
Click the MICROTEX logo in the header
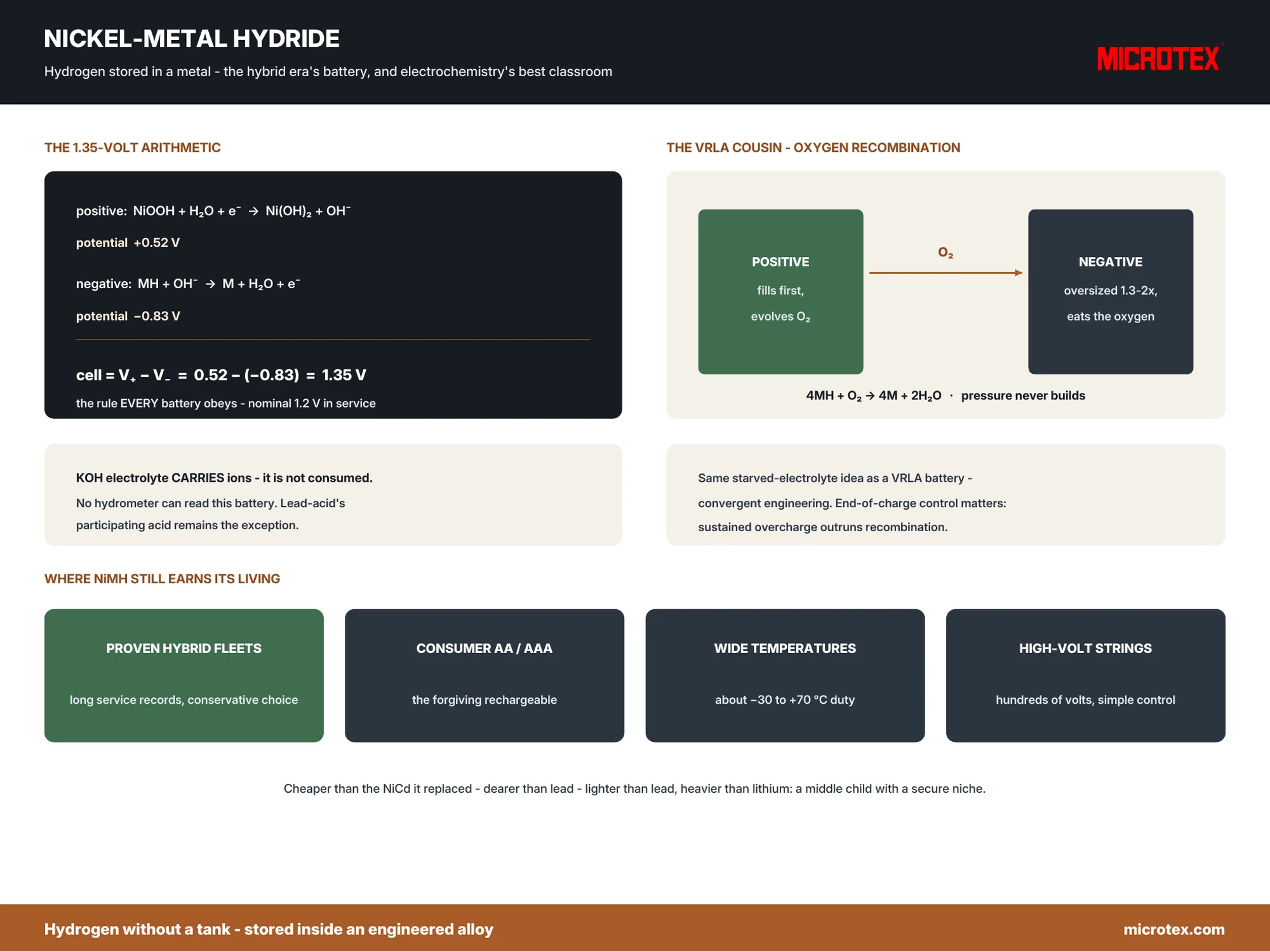[1158, 58]
